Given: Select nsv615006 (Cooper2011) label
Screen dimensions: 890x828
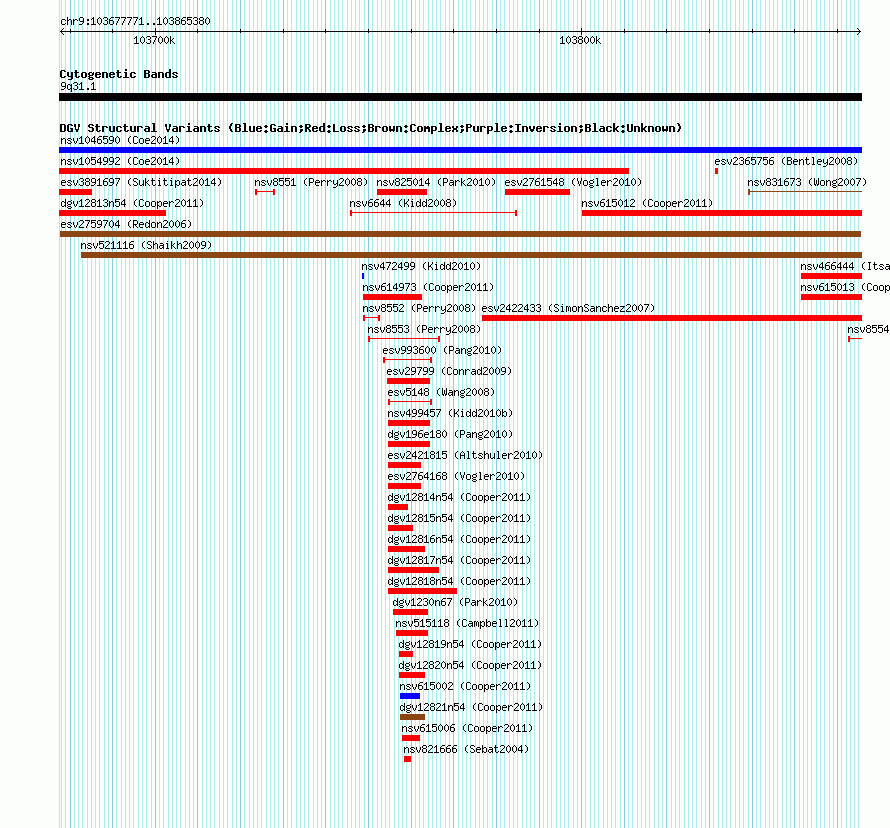Looking at the screenshot, I should (467, 728).
